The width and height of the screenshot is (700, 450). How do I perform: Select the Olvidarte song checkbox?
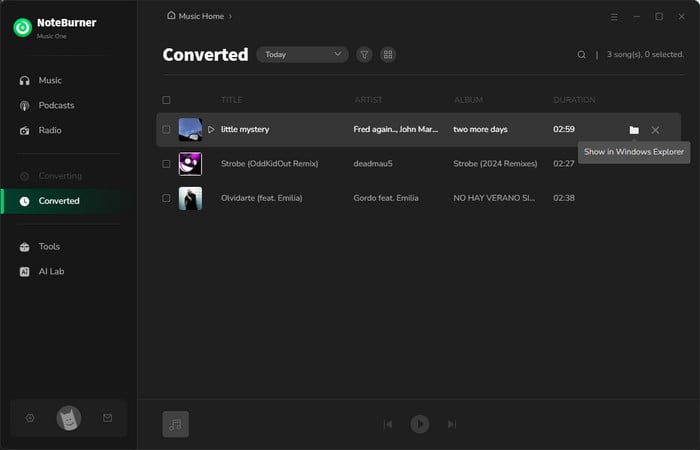point(166,198)
